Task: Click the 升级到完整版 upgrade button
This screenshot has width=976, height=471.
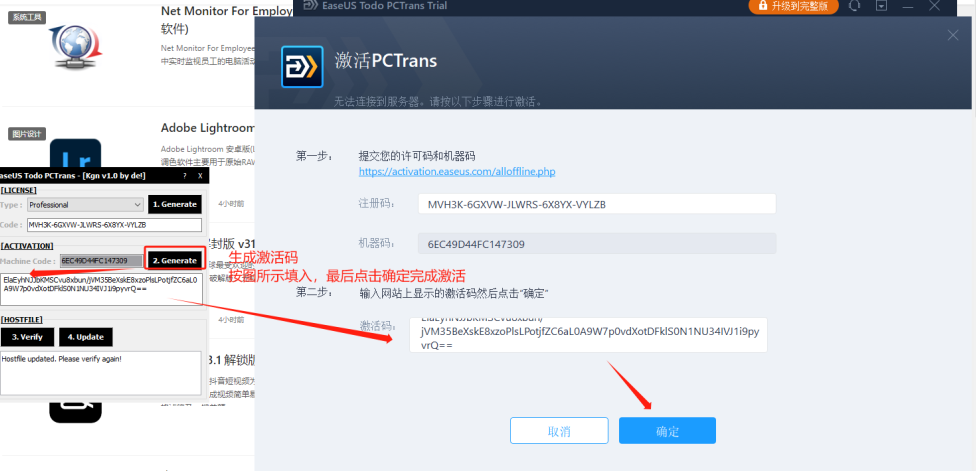Action: click(x=793, y=6)
